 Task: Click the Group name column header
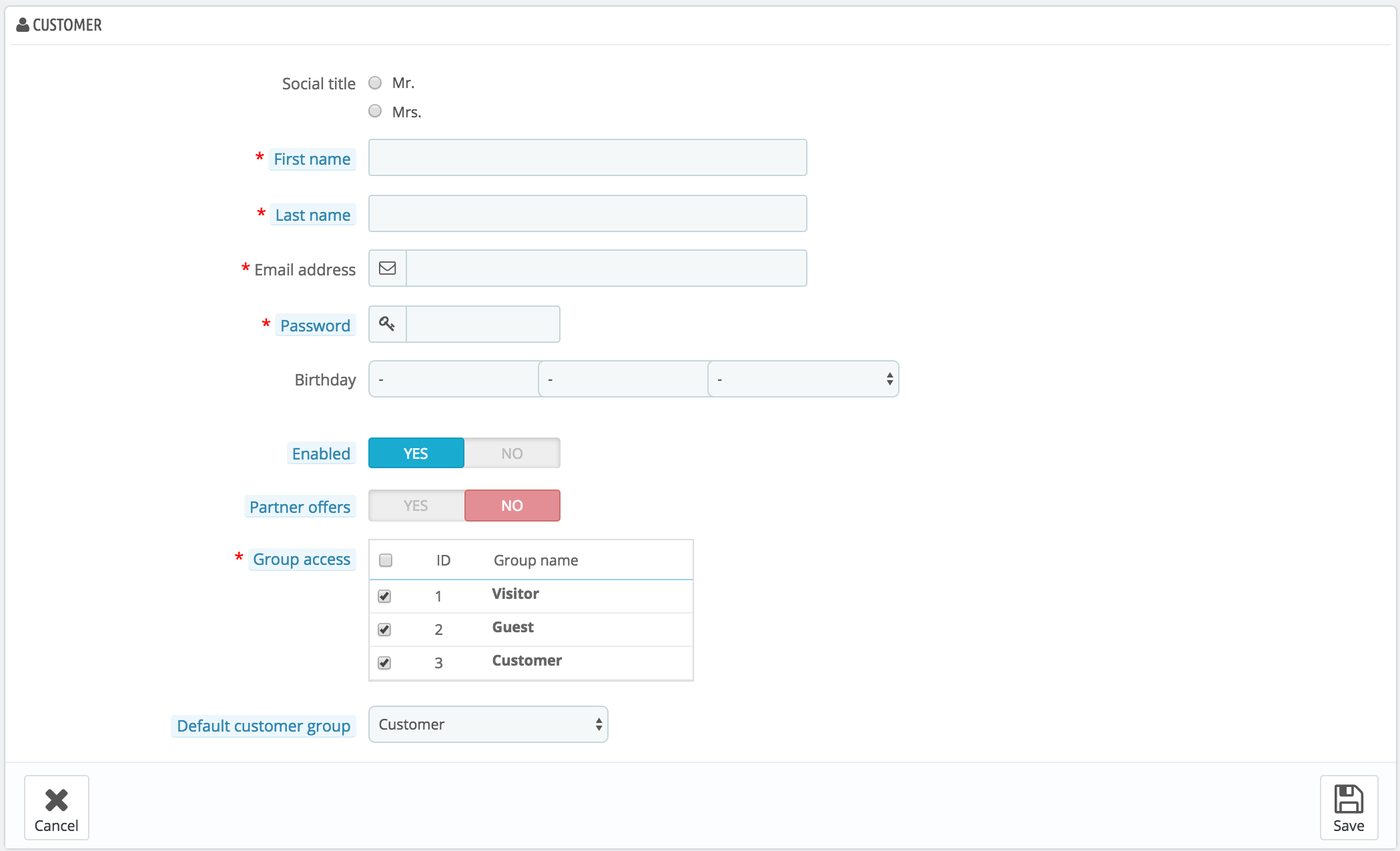[x=536, y=560]
